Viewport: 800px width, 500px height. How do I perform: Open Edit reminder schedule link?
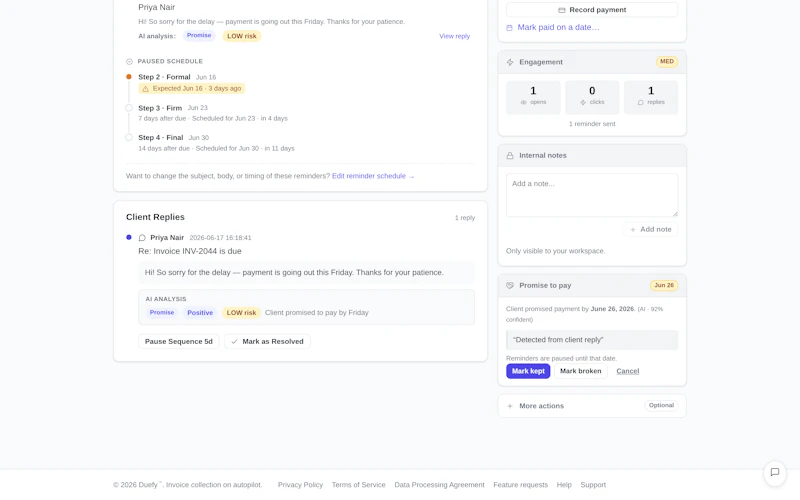click(373, 176)
